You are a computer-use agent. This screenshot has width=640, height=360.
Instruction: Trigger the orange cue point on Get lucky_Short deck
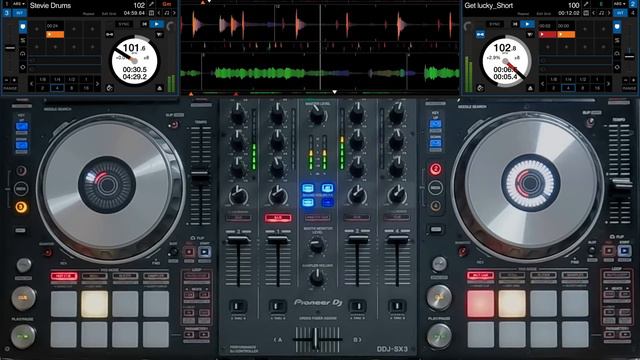[x=566, y=34]
